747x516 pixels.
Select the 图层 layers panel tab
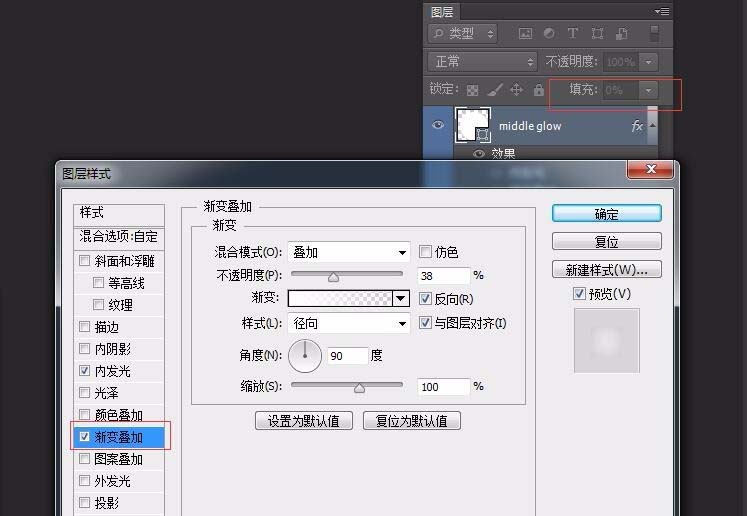[x=442, y=12]
